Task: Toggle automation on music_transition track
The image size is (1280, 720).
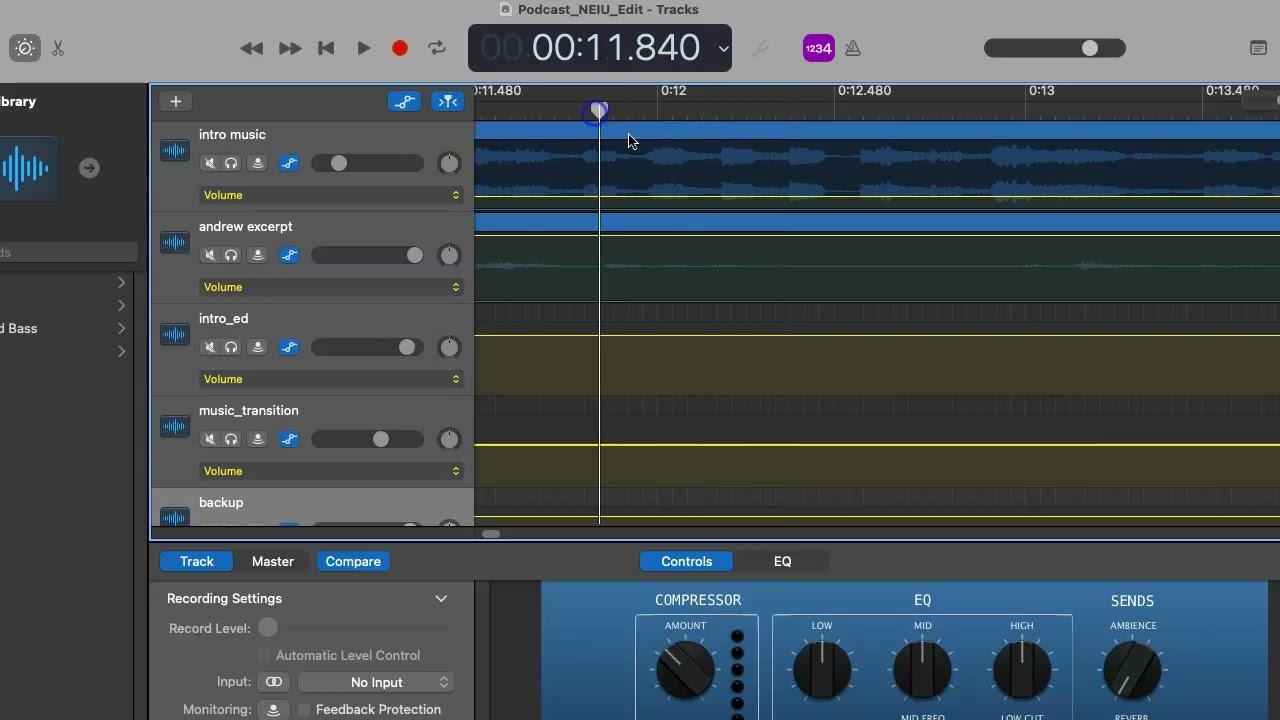Action: click(289, 439)
